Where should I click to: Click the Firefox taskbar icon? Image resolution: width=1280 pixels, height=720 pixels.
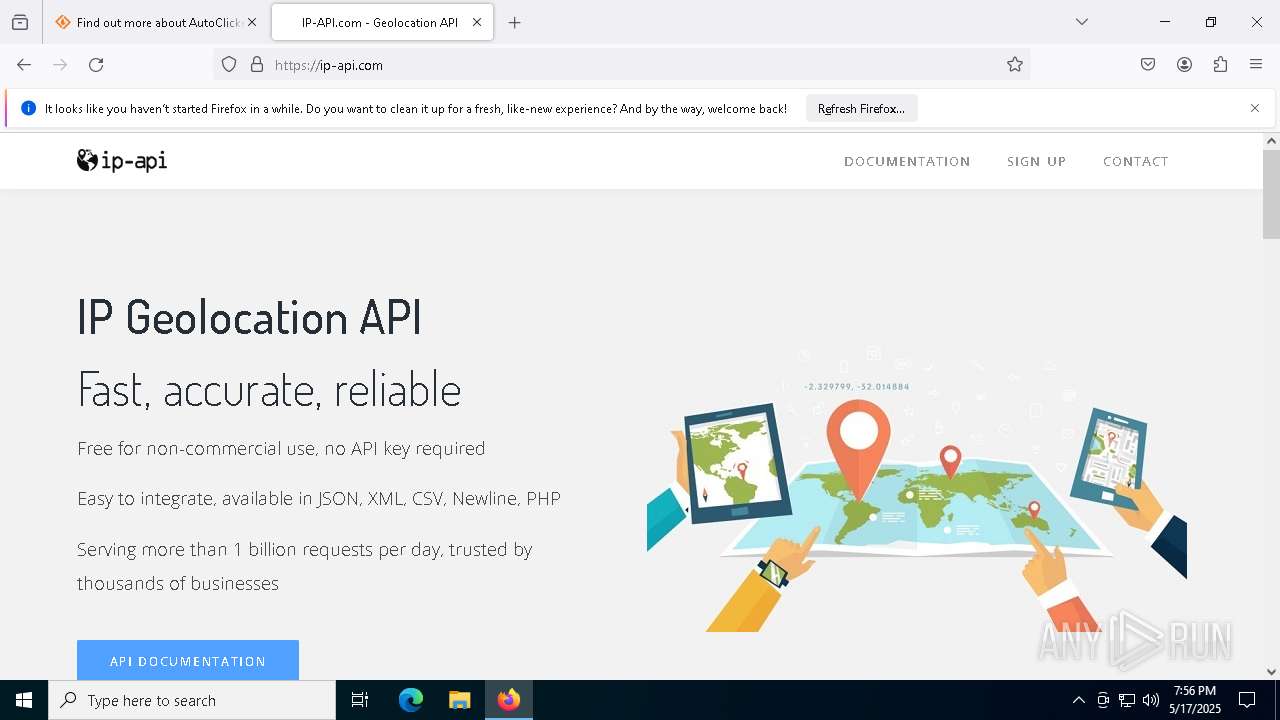point(509,700)
